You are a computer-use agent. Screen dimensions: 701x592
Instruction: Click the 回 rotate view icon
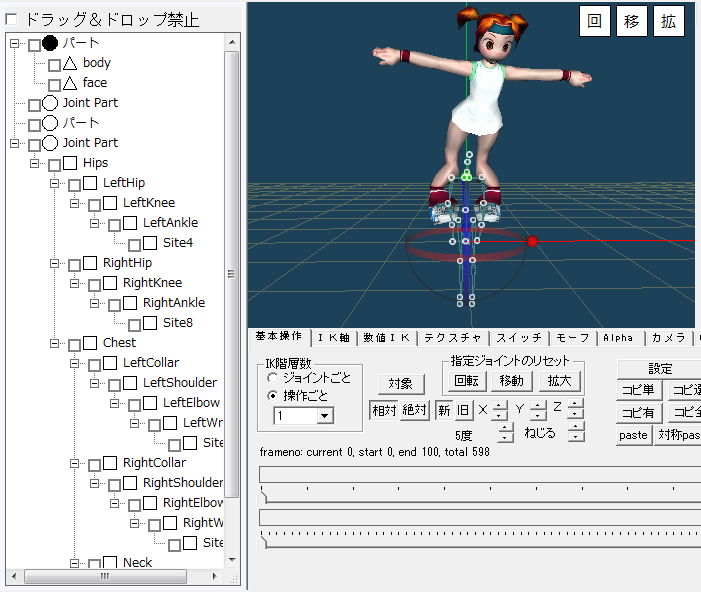[x=594, y=22]
